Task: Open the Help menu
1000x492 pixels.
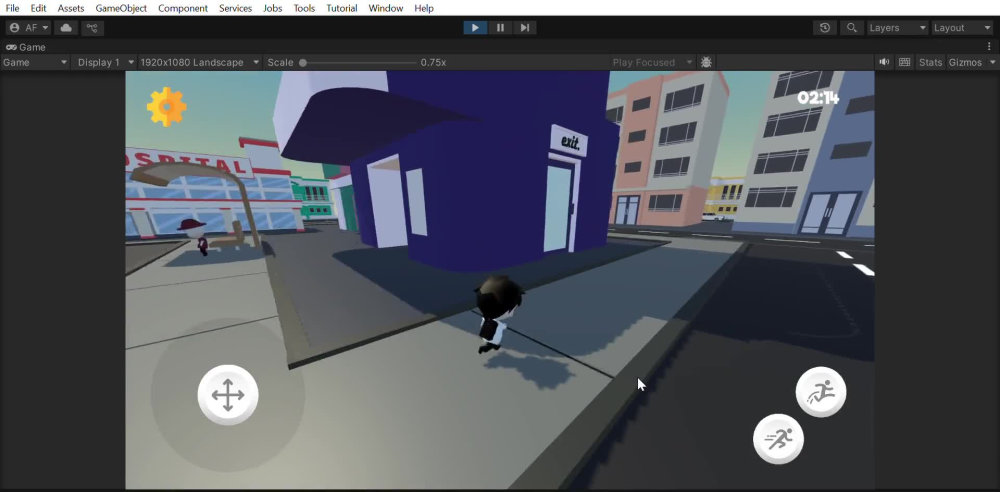Action: click(x=424, y=8)
